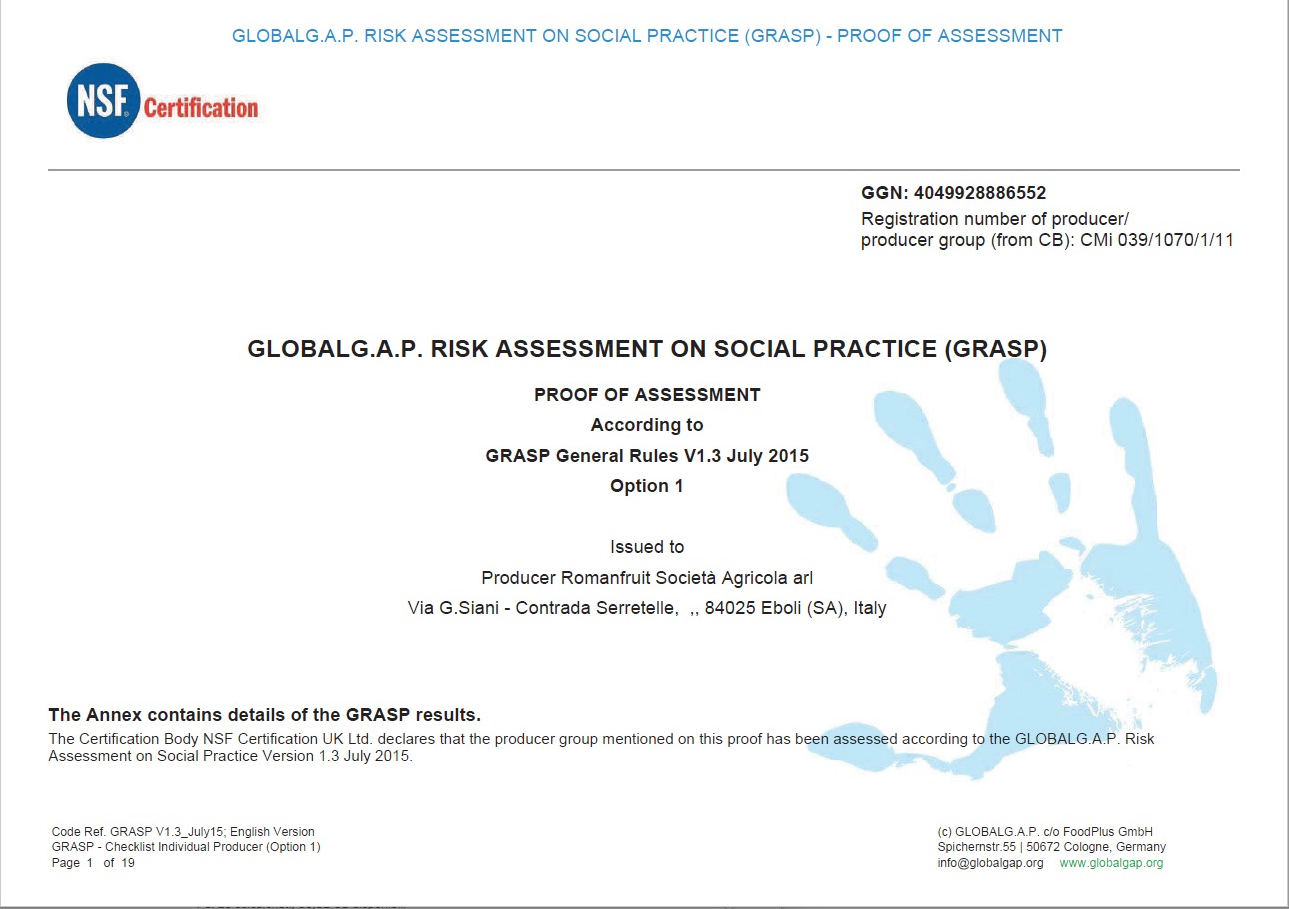The width and height of the screenshot is (1289, 909).
Task: Click the Certification Body NSF declaration sentence
Action: tap(601, 739)
